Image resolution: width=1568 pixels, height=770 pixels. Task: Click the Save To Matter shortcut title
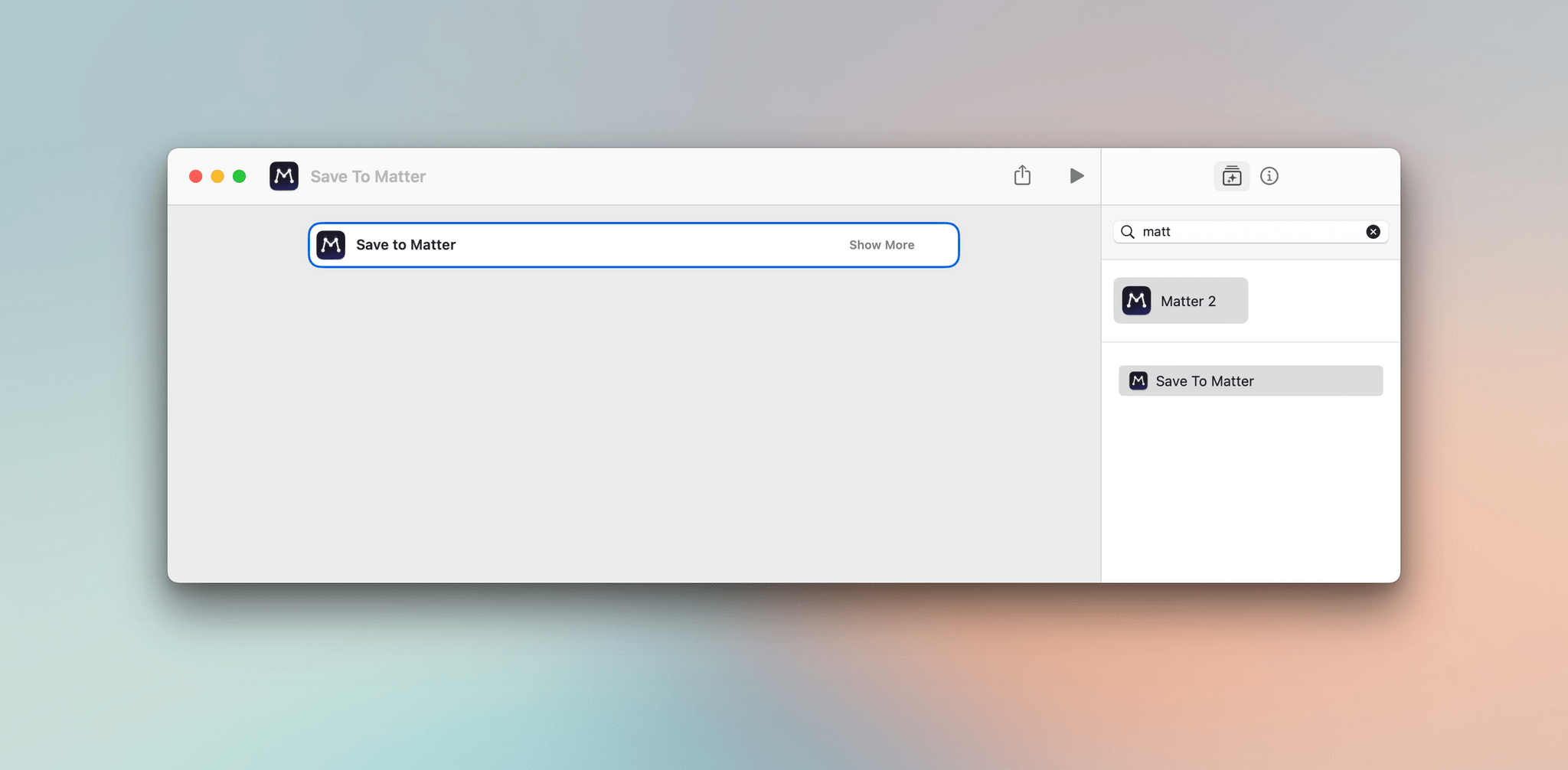coord(367,177)
